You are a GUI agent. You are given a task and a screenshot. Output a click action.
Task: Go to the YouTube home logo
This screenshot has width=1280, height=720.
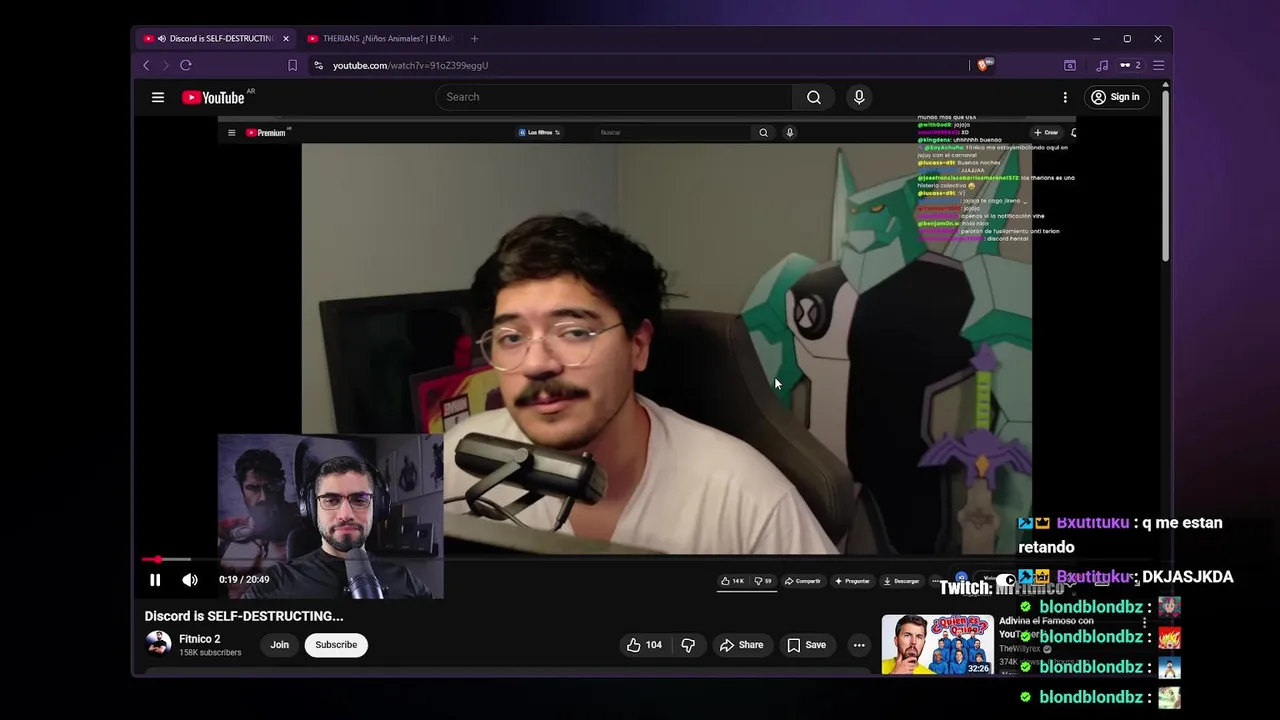tap(213, 97)
